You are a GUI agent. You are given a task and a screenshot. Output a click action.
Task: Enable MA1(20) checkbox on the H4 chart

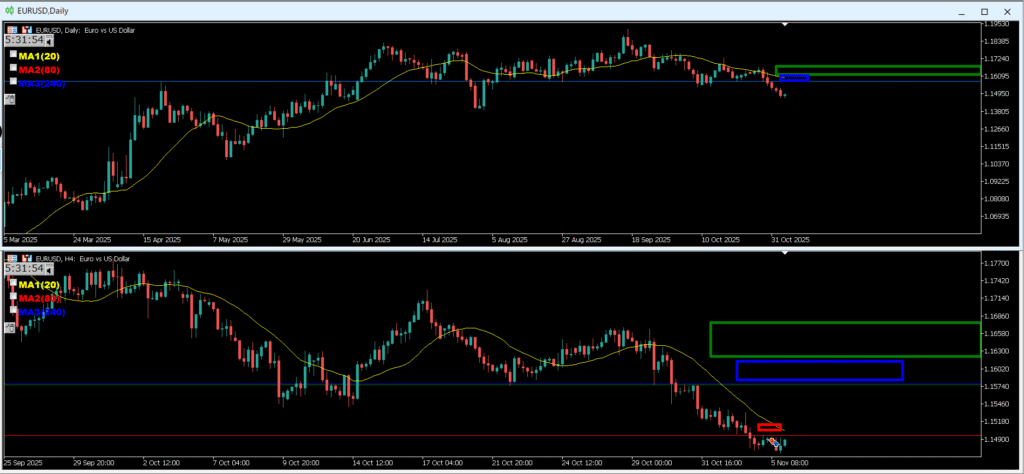(13, 283)
